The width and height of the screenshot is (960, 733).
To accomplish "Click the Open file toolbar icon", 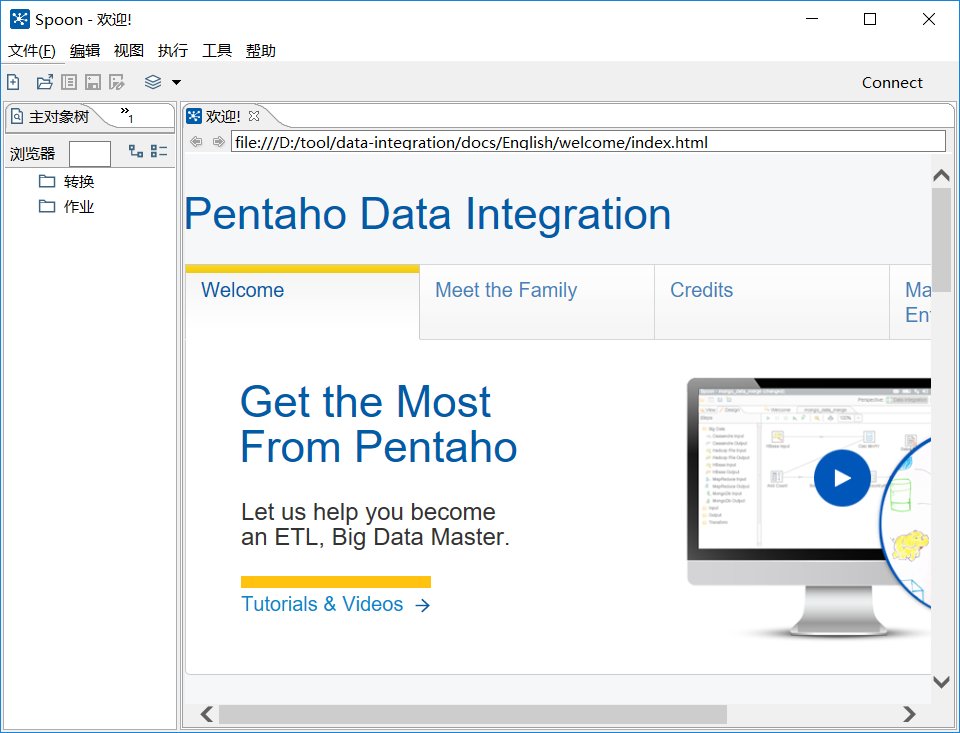I will (x=45, y=81).
